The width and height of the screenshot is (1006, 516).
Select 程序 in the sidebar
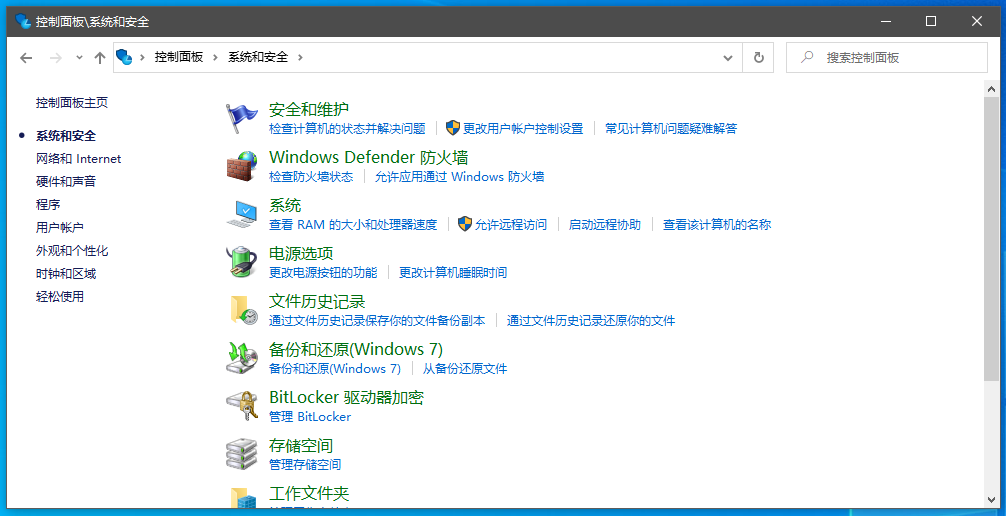pos(48,205)
